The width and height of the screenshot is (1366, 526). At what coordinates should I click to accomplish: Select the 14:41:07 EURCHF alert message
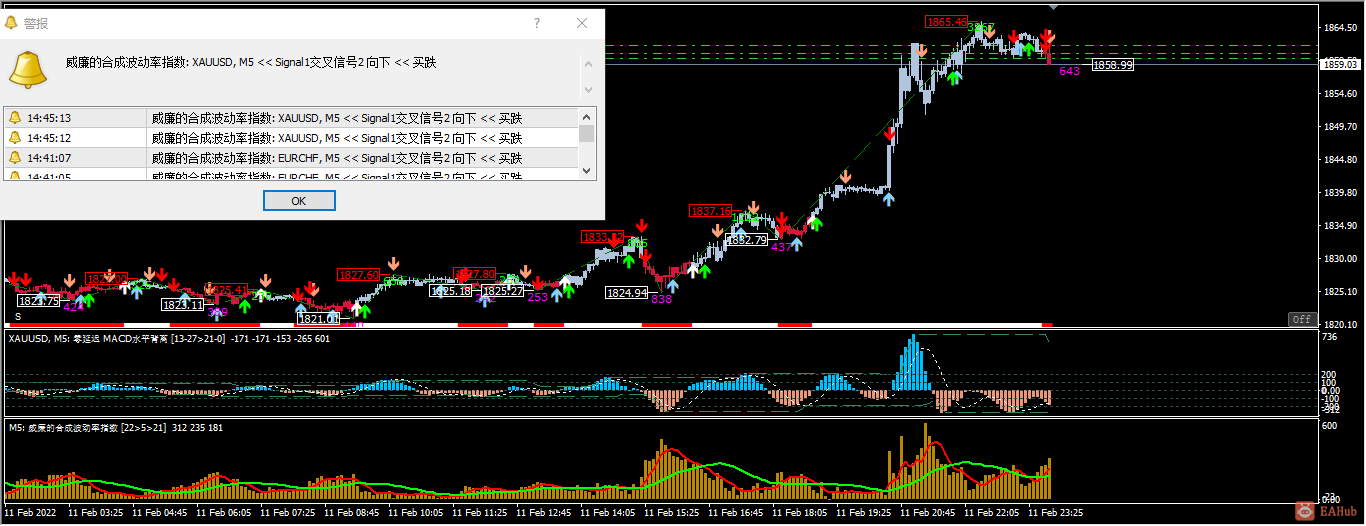[336, 158]
